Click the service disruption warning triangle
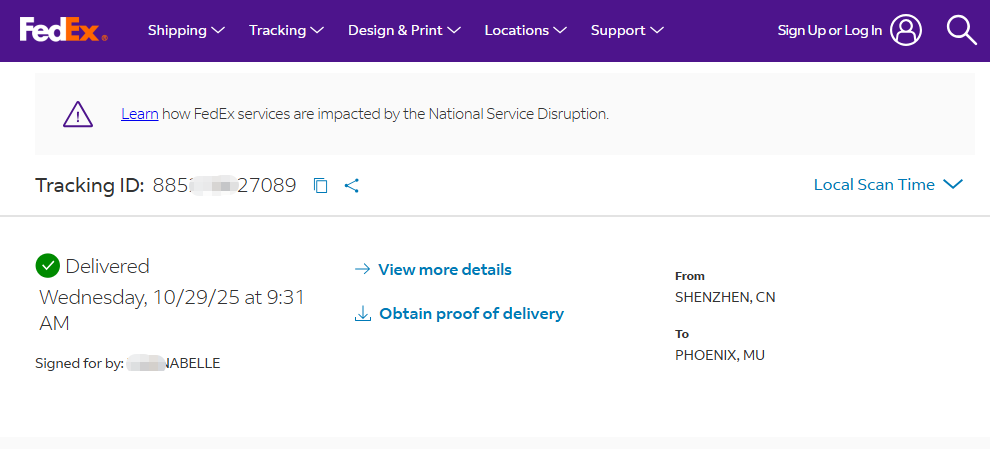990x449 pixels. tap(78, 114)
